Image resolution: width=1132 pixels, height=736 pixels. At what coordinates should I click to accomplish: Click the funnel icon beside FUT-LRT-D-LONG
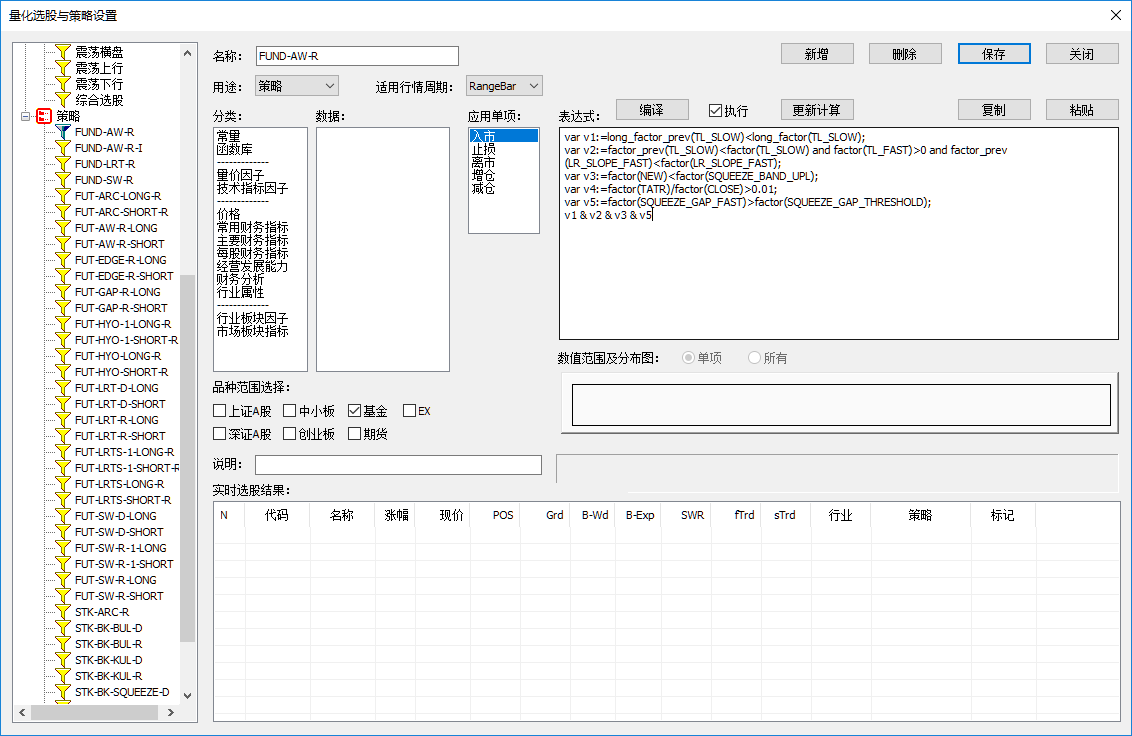point(64,388)
